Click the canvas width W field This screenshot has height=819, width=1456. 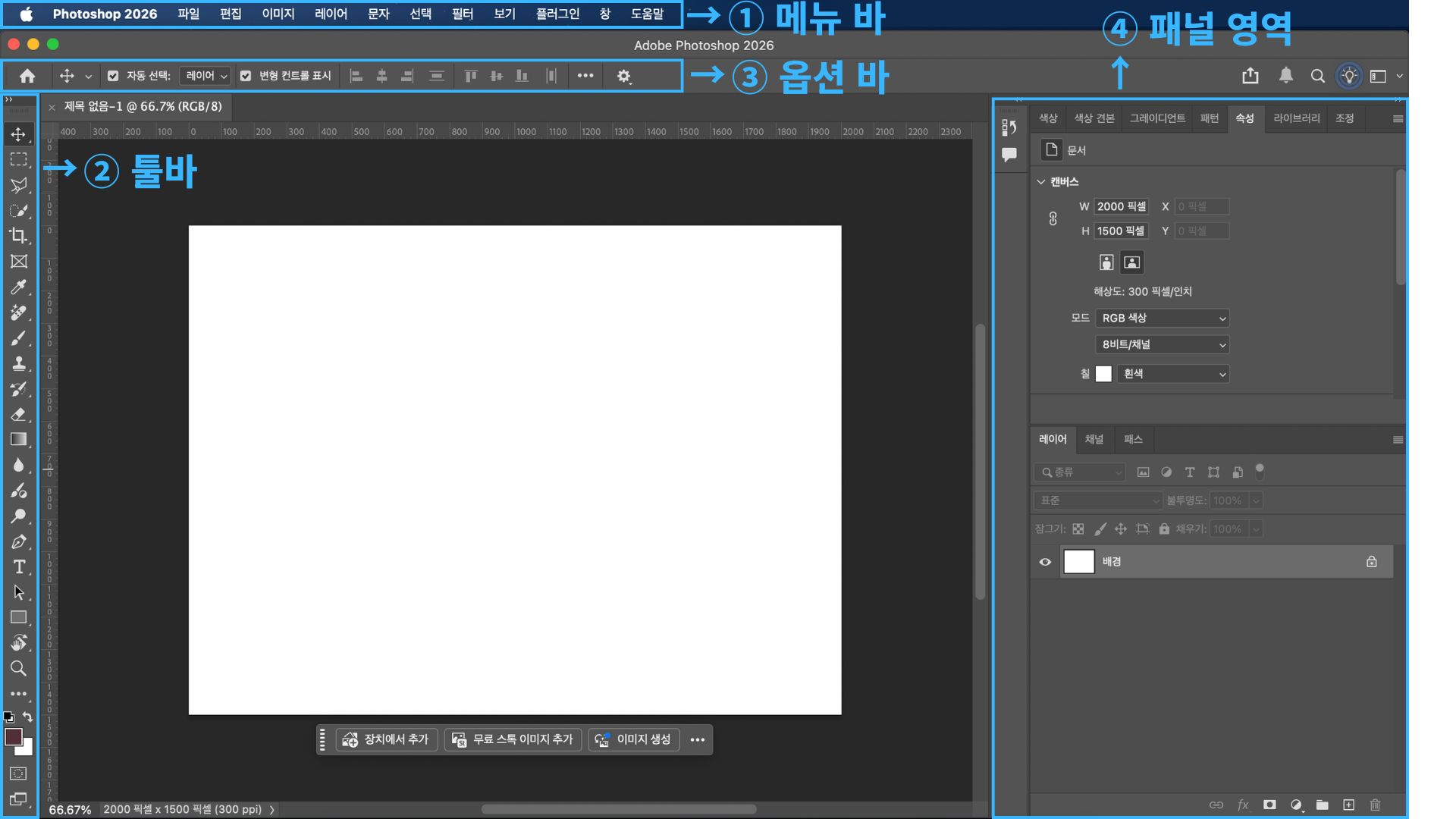point(1122,206)
